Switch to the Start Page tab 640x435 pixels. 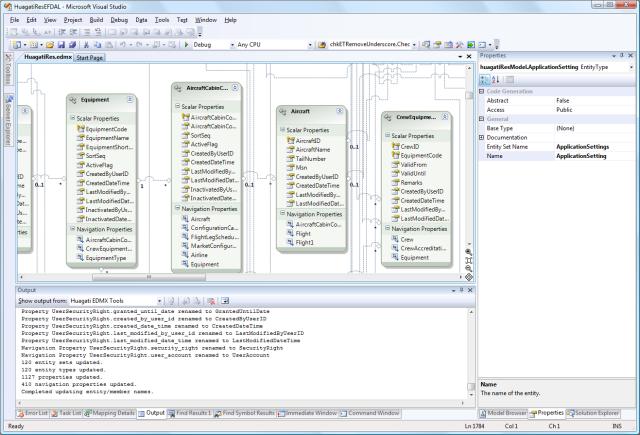click(89, 58)
